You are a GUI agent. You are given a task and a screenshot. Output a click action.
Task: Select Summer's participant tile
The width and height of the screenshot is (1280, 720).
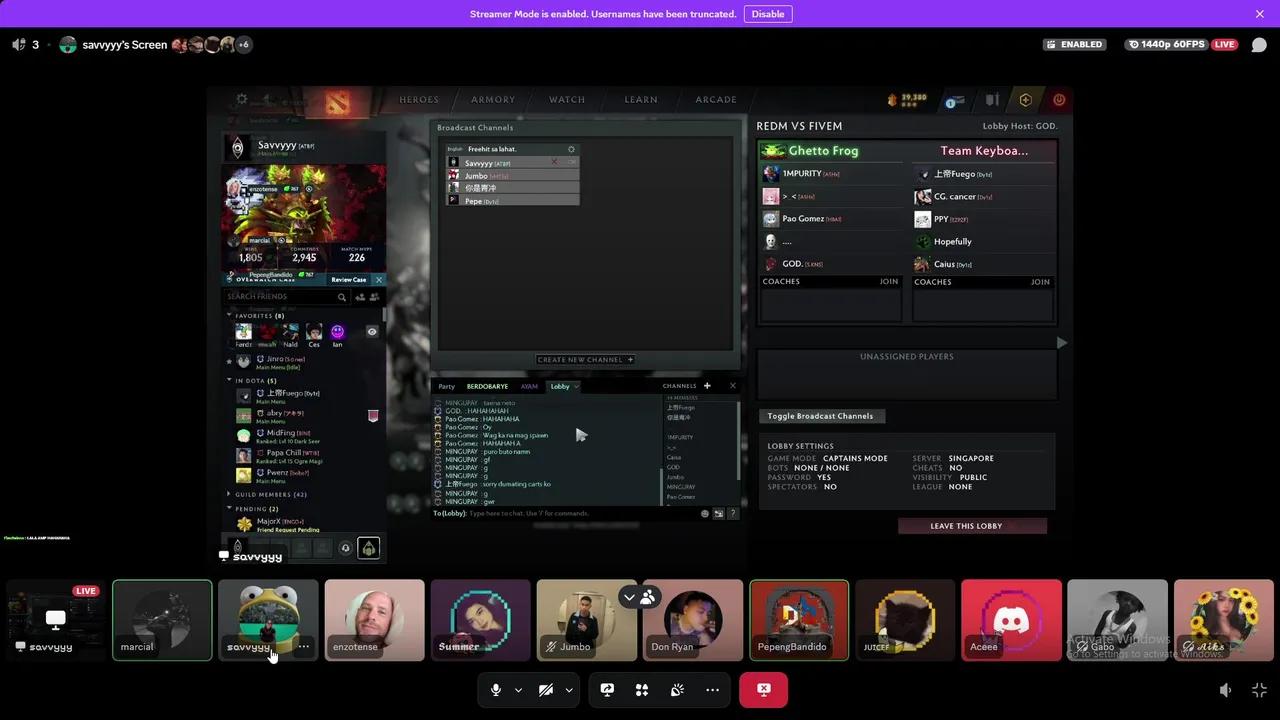(480, 620)
